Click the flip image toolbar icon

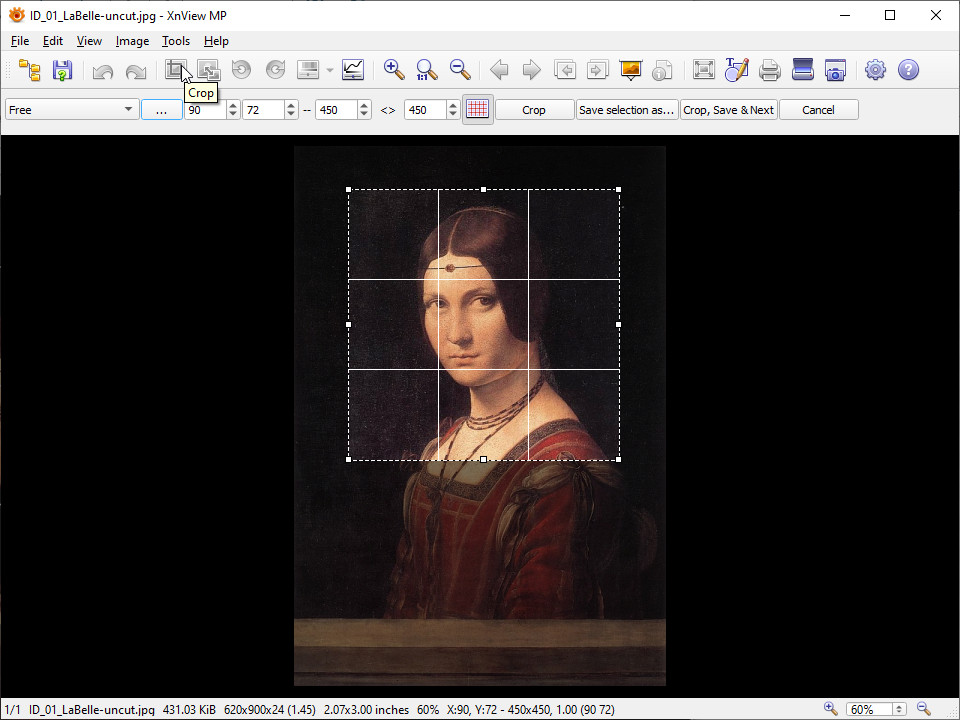308,70
